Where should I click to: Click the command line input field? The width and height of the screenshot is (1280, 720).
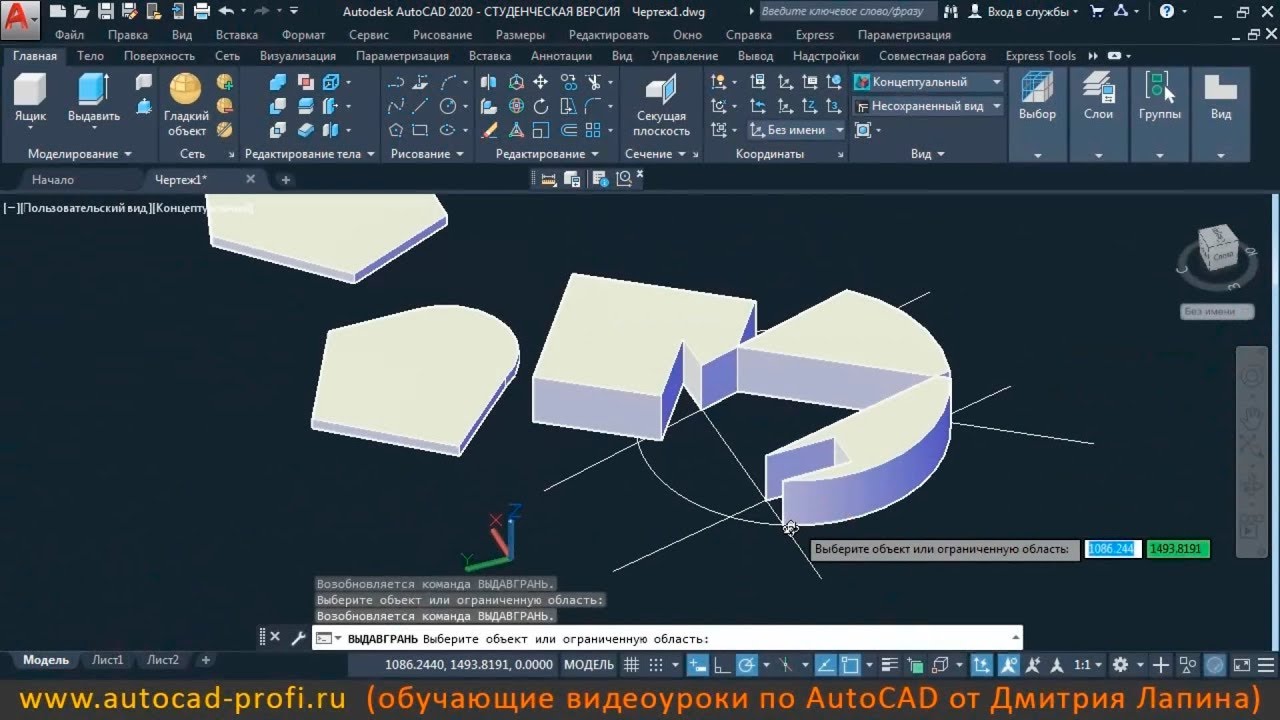[x=666, y=638]
